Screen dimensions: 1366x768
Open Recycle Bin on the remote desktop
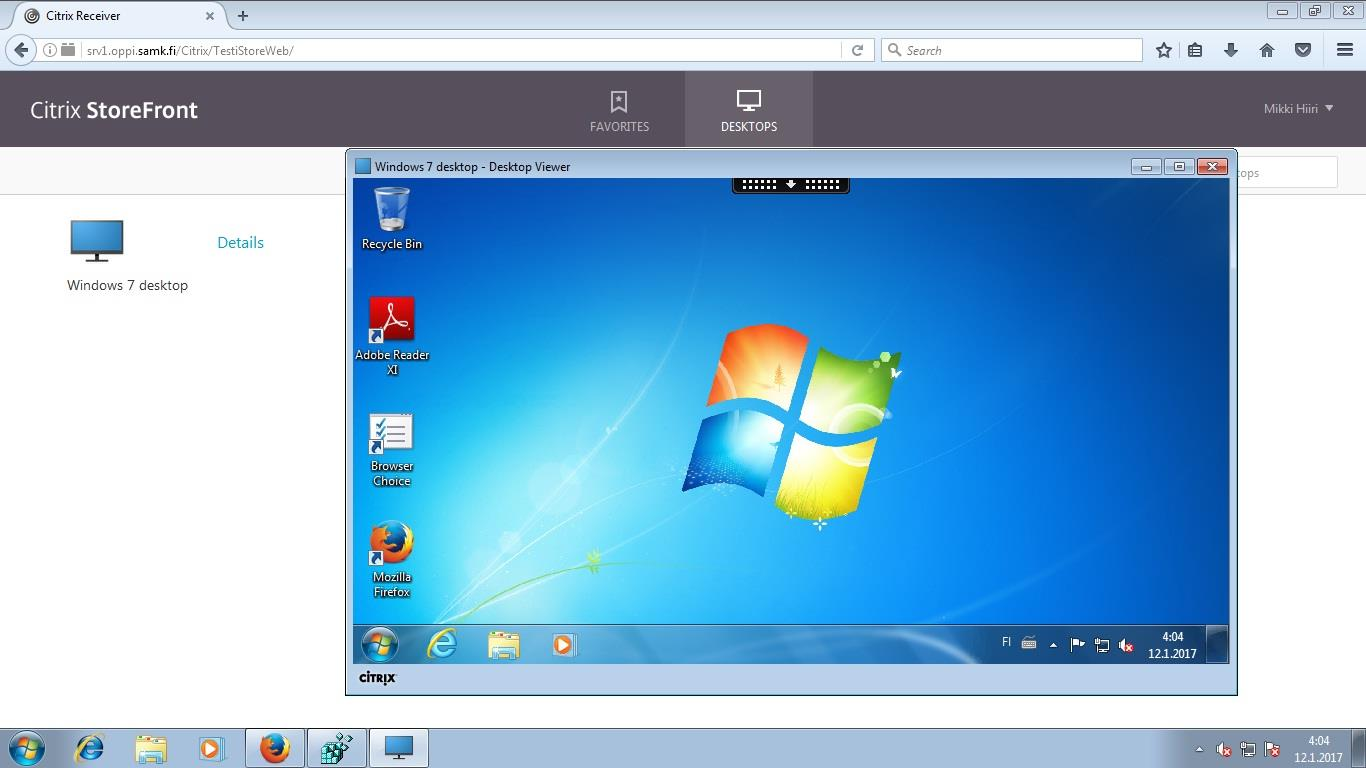392,218
